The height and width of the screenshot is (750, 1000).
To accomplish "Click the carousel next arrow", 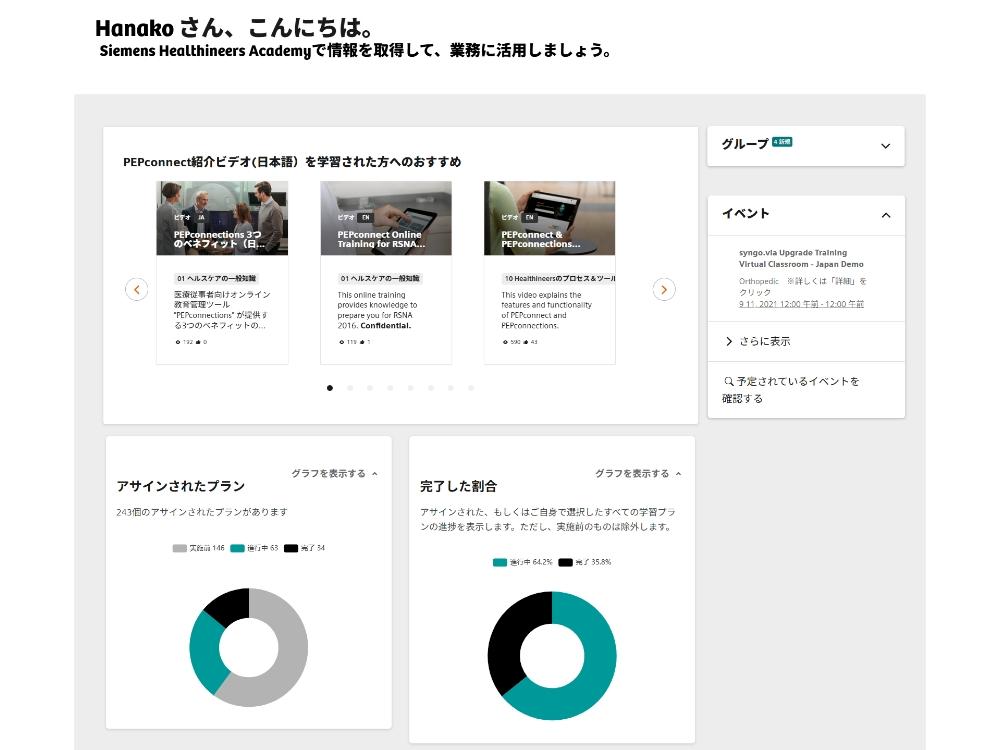I will (664, 289).
